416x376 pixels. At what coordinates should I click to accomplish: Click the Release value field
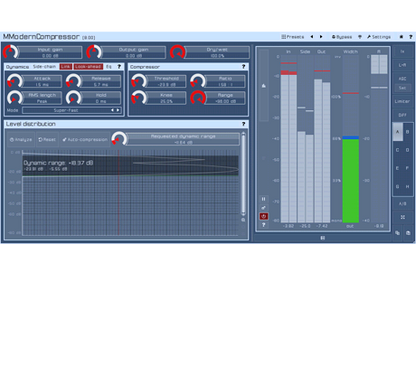pyautogui.click(x=101, y=81)
